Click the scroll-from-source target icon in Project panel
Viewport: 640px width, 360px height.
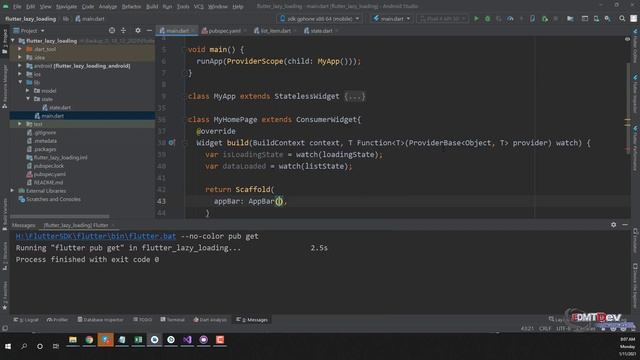tap(112, 31)
